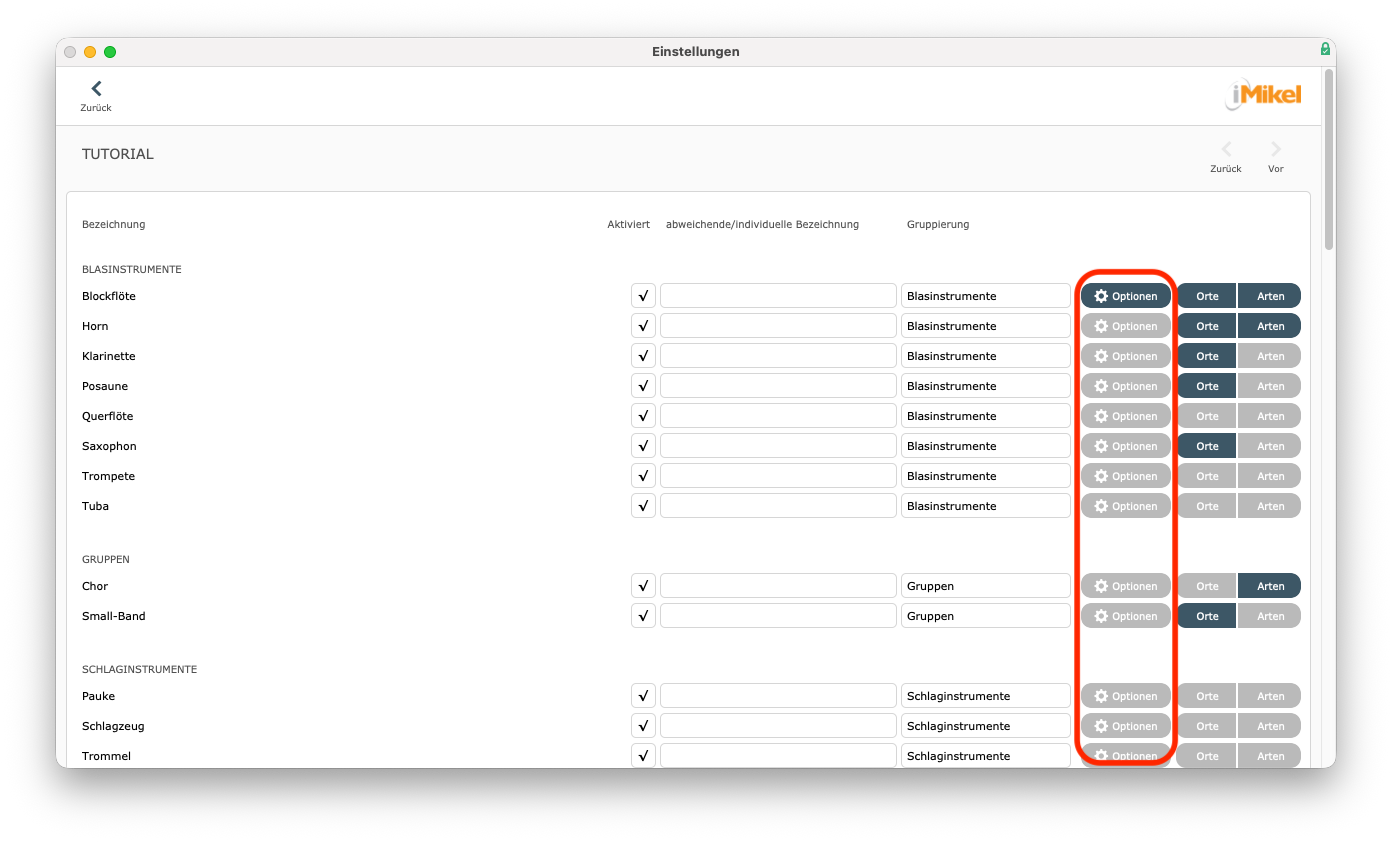Screen dimensions: 1392x842
Task: Open Optionen gear for Chor
Action: click(x=1125, y=586)
